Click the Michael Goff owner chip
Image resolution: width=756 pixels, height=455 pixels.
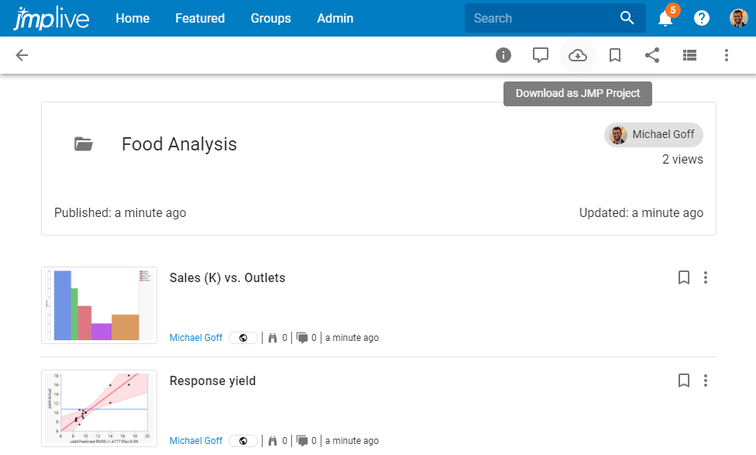point(654,134)
